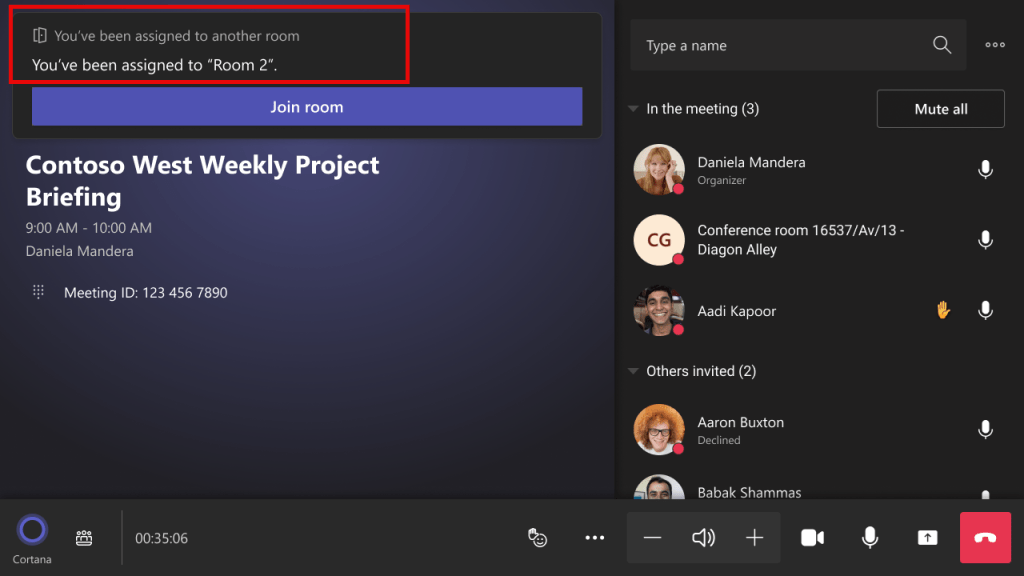
Task: Increase volume with the plus control
Action: click(754, 537)
